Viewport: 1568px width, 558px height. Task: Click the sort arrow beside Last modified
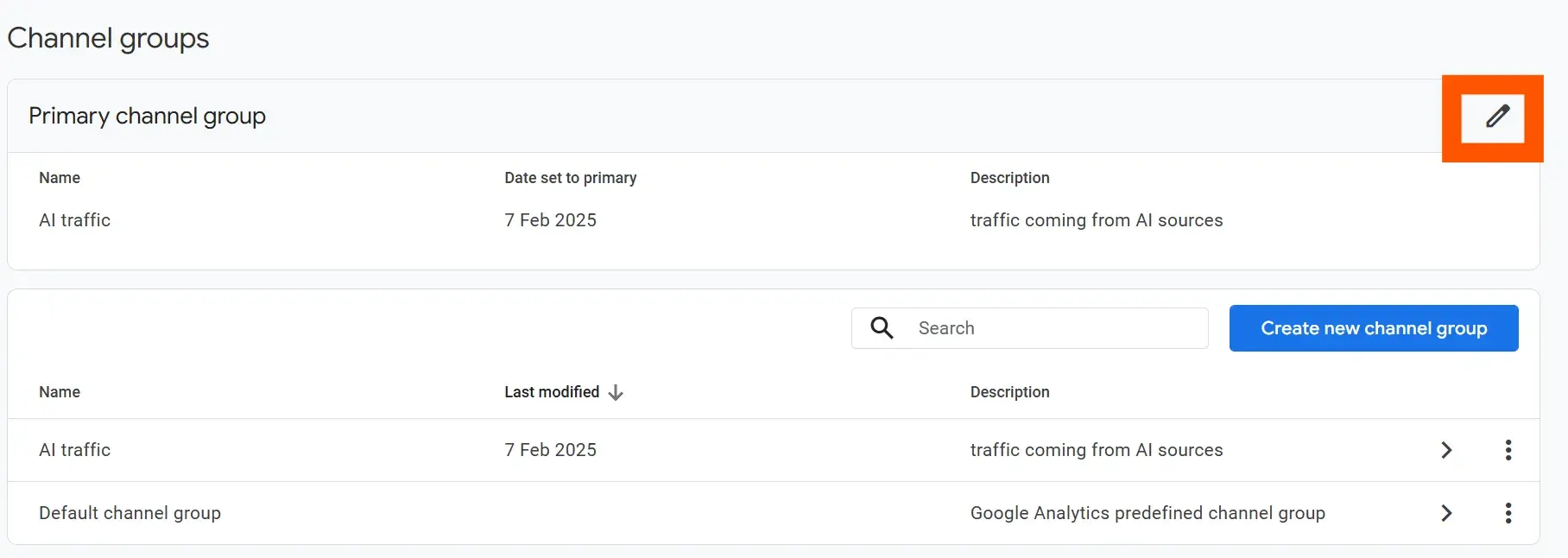tap(616, 393)
